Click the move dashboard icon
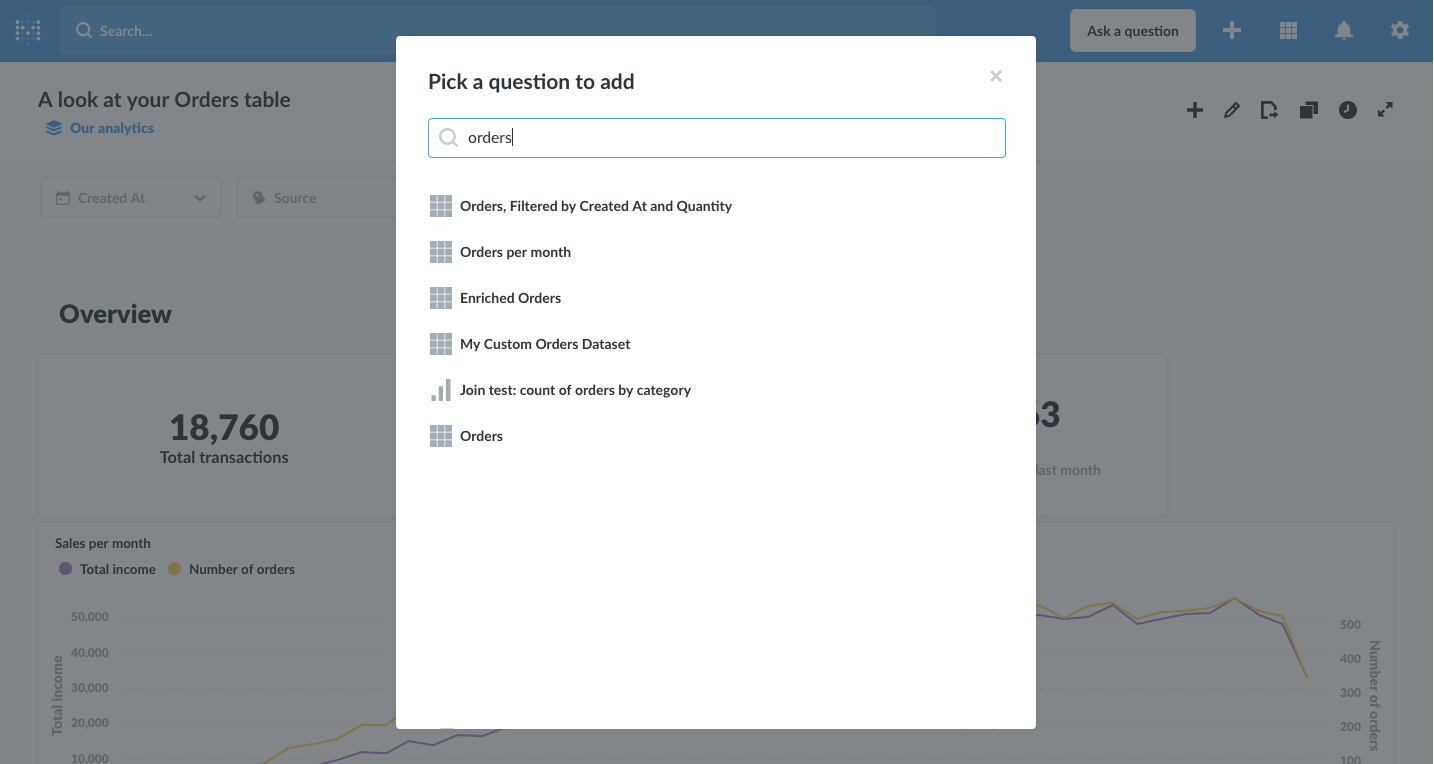The height and width of the screenshot is (764, 1434). [1269, 110]
